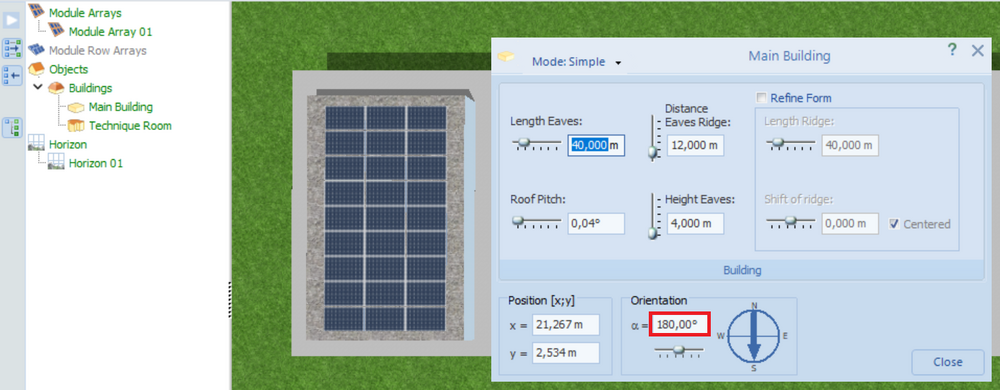Select Horizon tree node
Viewport: 1000px width, 390px height.
pyautogui.click(x=68, y=144)
